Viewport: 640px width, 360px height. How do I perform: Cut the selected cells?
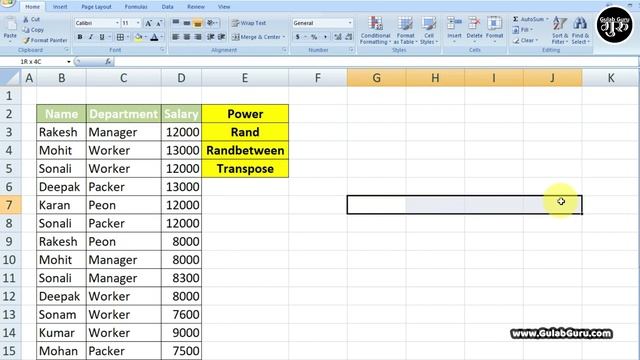click(31, 19)
